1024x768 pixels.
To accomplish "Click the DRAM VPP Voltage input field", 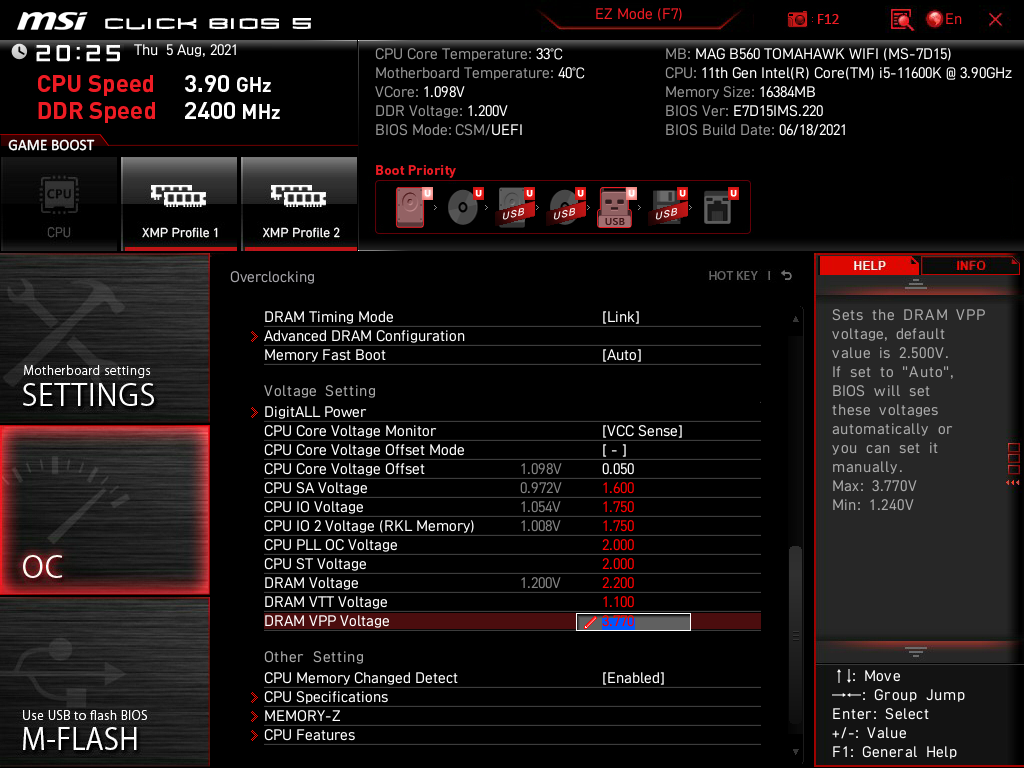I will point(633,622).
